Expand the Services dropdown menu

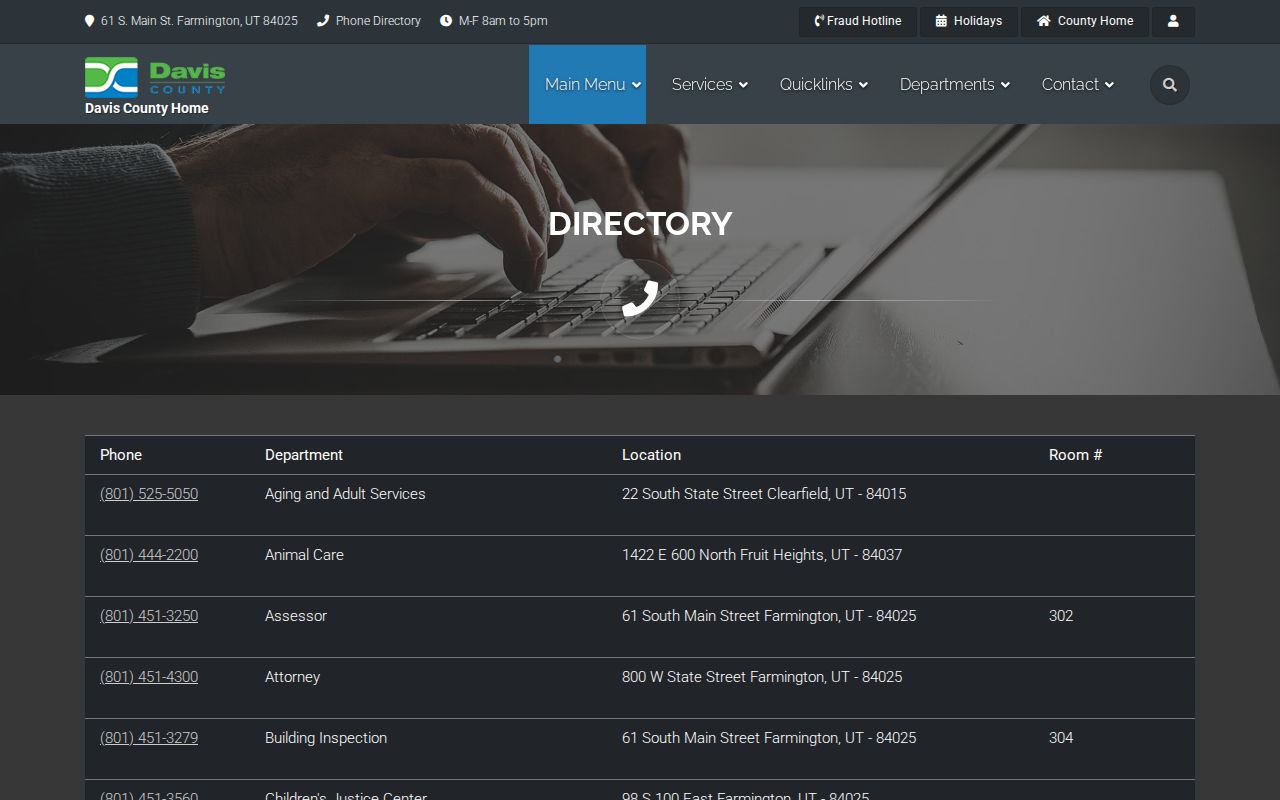point(710,85)
